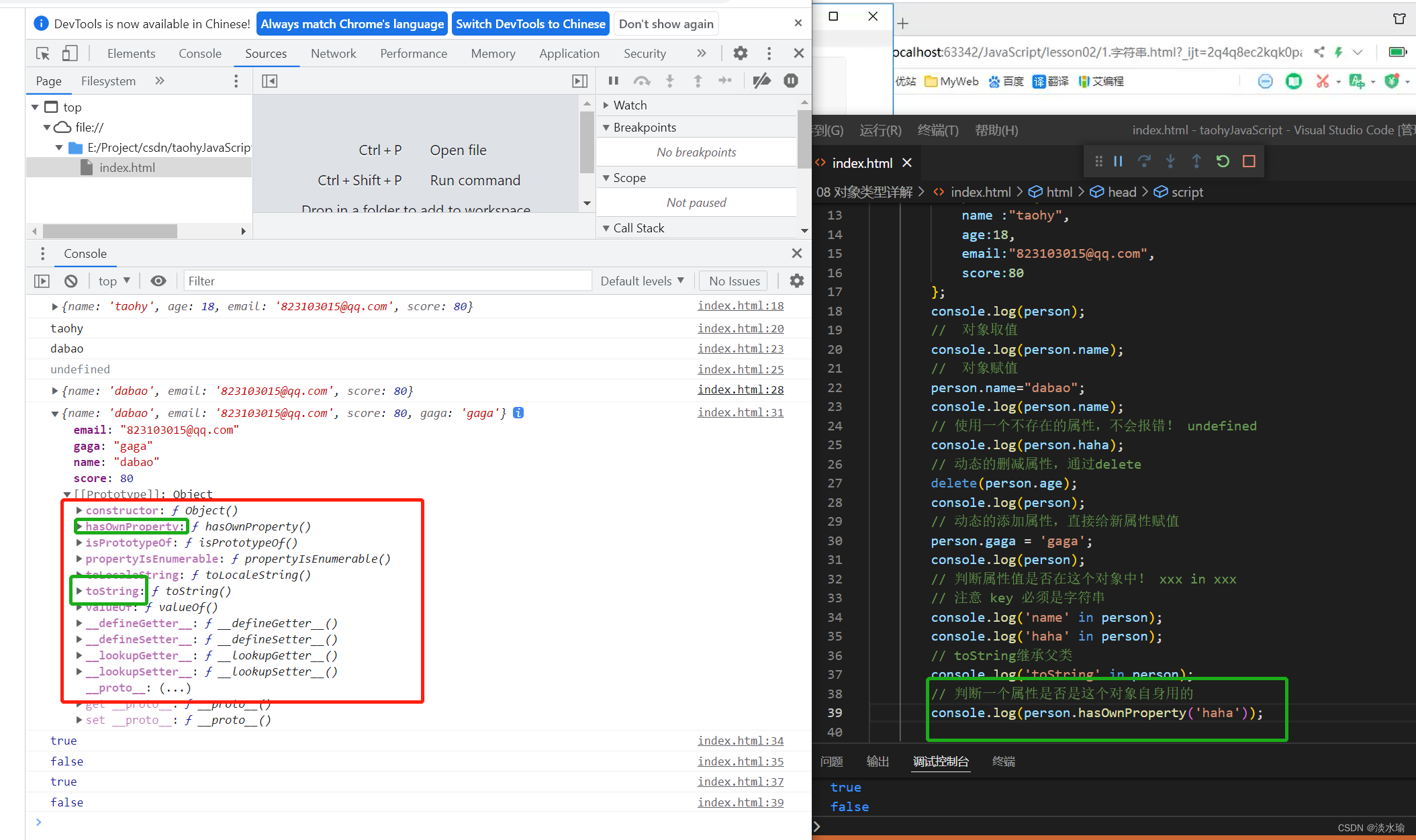
Task: Open the Application tab
Action: [x=569, y=53]
